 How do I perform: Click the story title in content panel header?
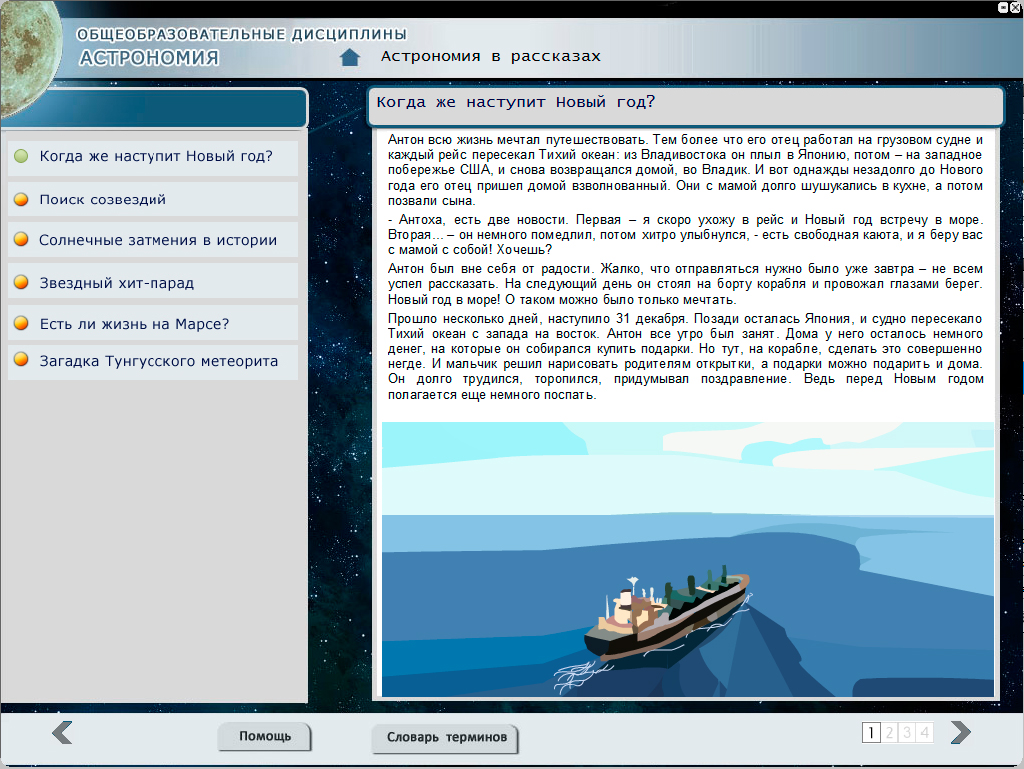[515, 102]
